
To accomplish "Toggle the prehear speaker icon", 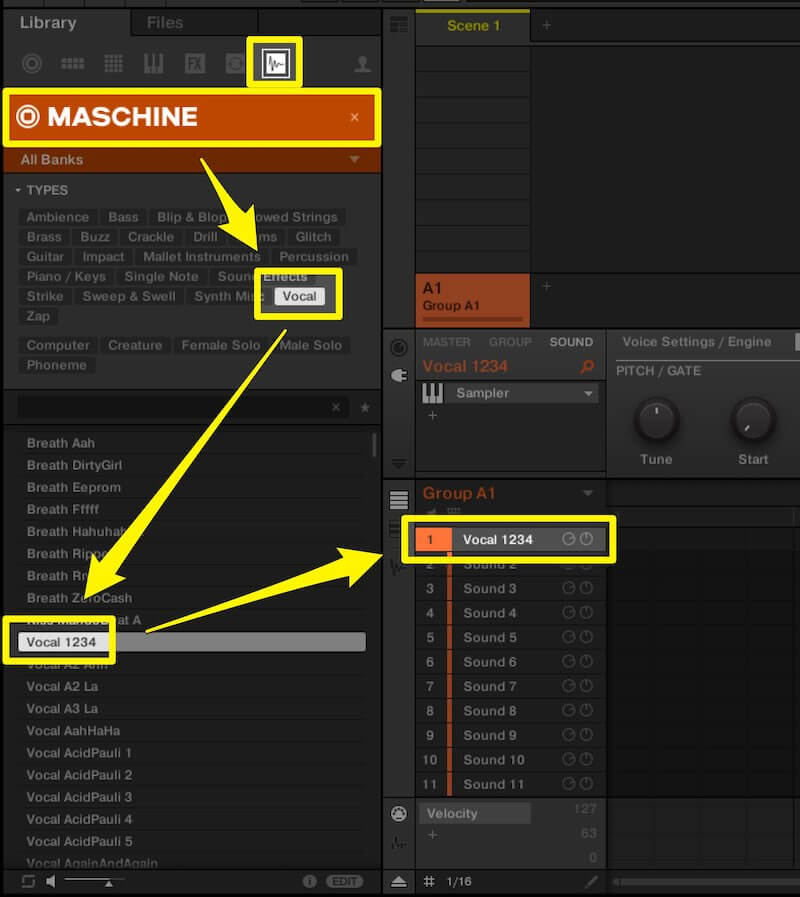I will pyautogui.click(x=51, y=881).
